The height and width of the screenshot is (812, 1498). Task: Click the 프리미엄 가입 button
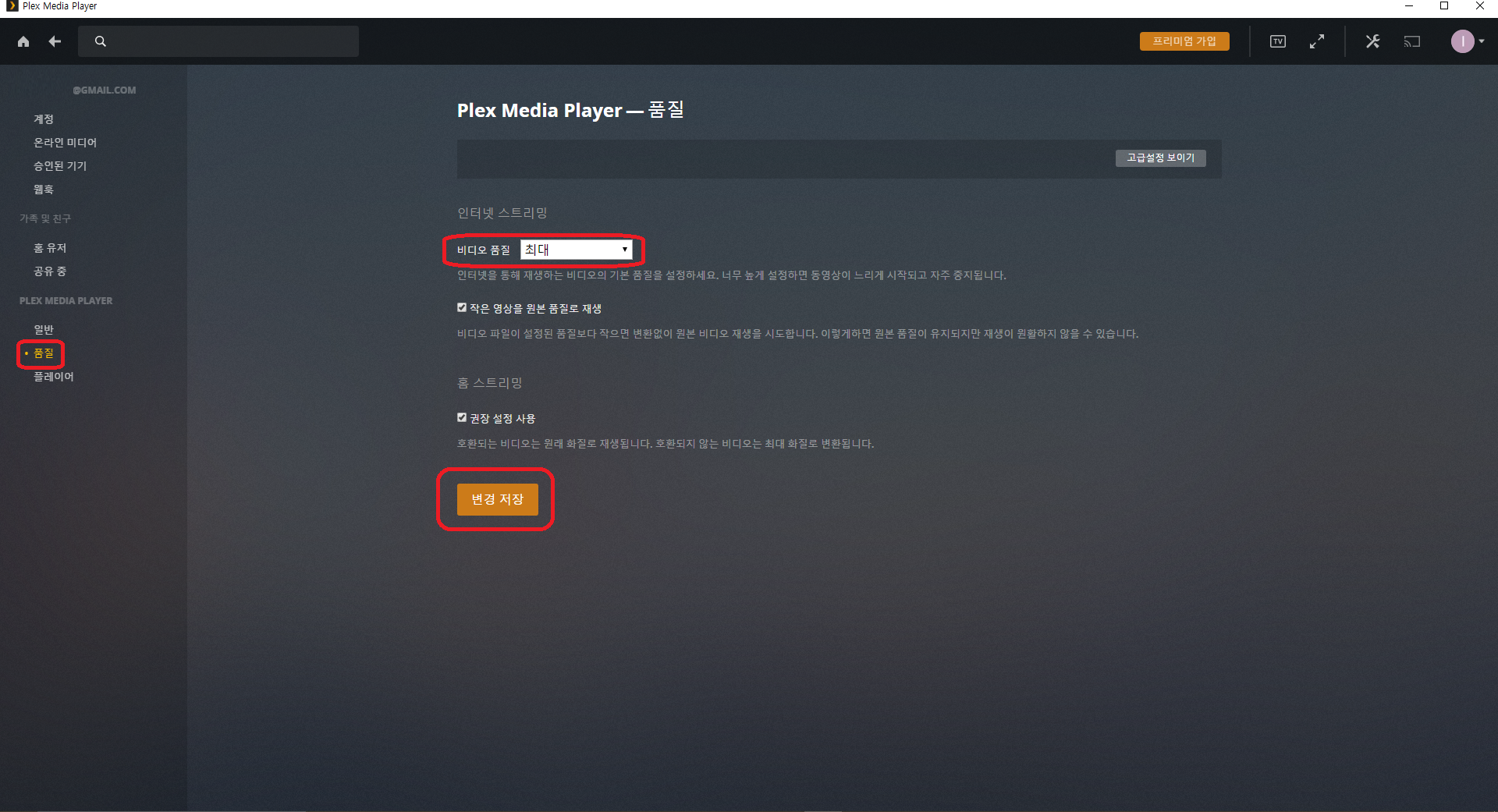[x=1184, y=41]
